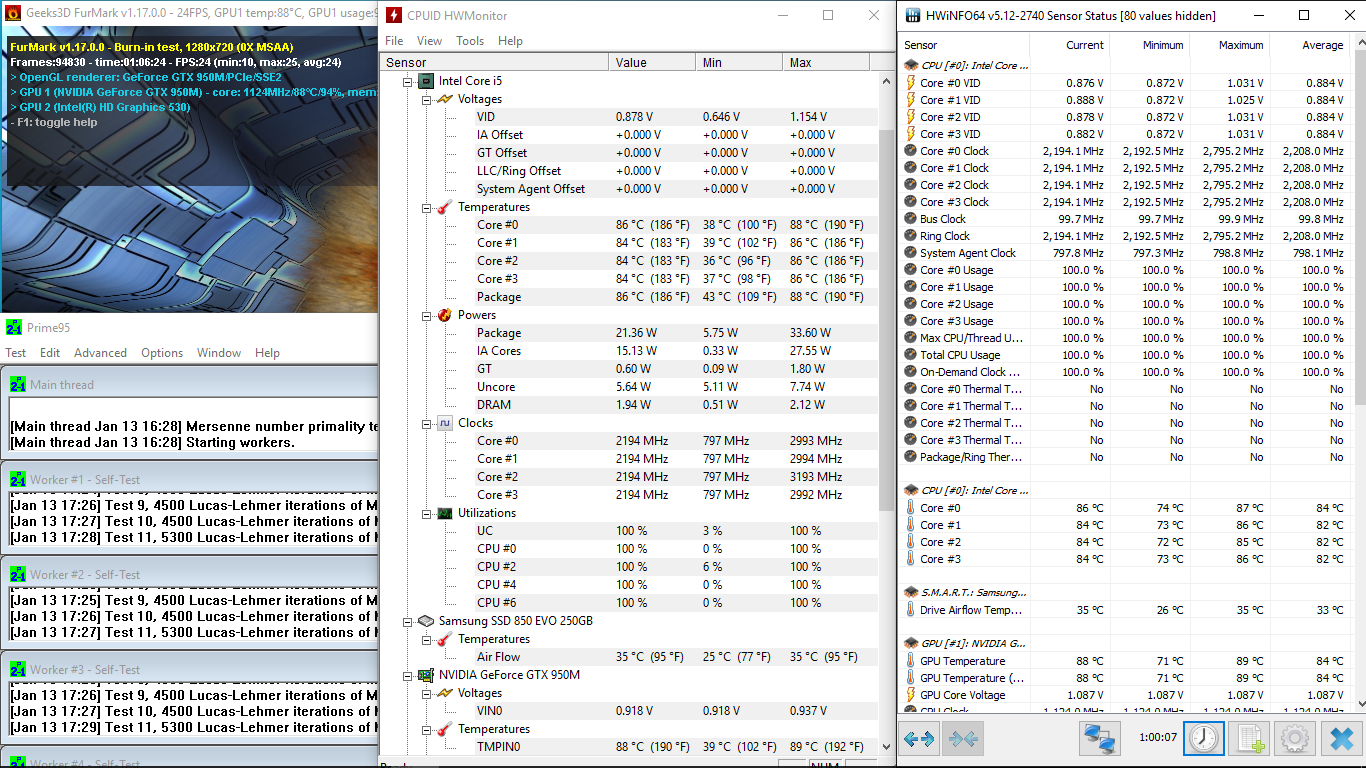Screen dimensions: 1366x768
Task: Click the Average column header in HWiNFO
Action: (x=1309, y=45)
